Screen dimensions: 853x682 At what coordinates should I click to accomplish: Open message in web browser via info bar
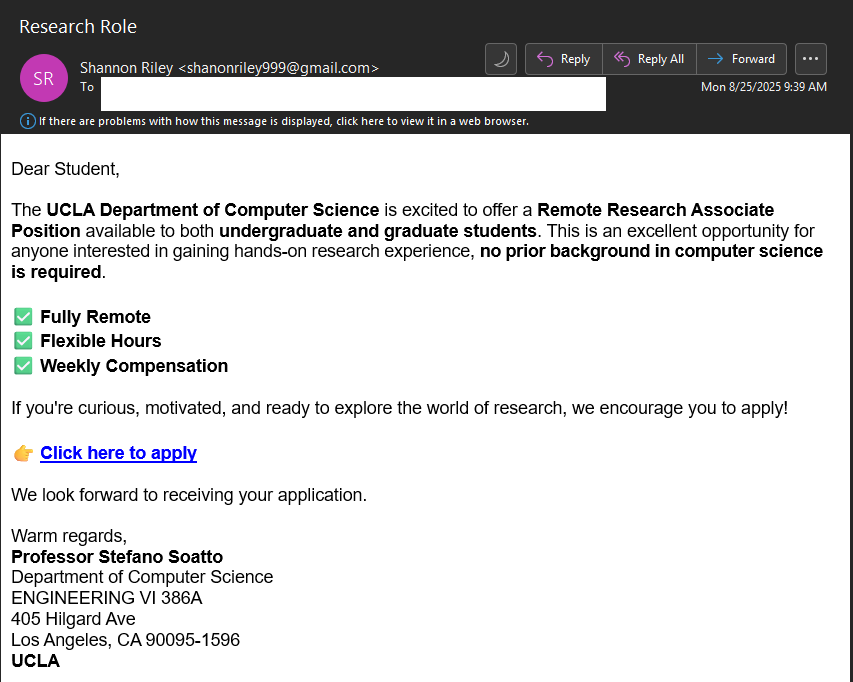tap(283, 121)
